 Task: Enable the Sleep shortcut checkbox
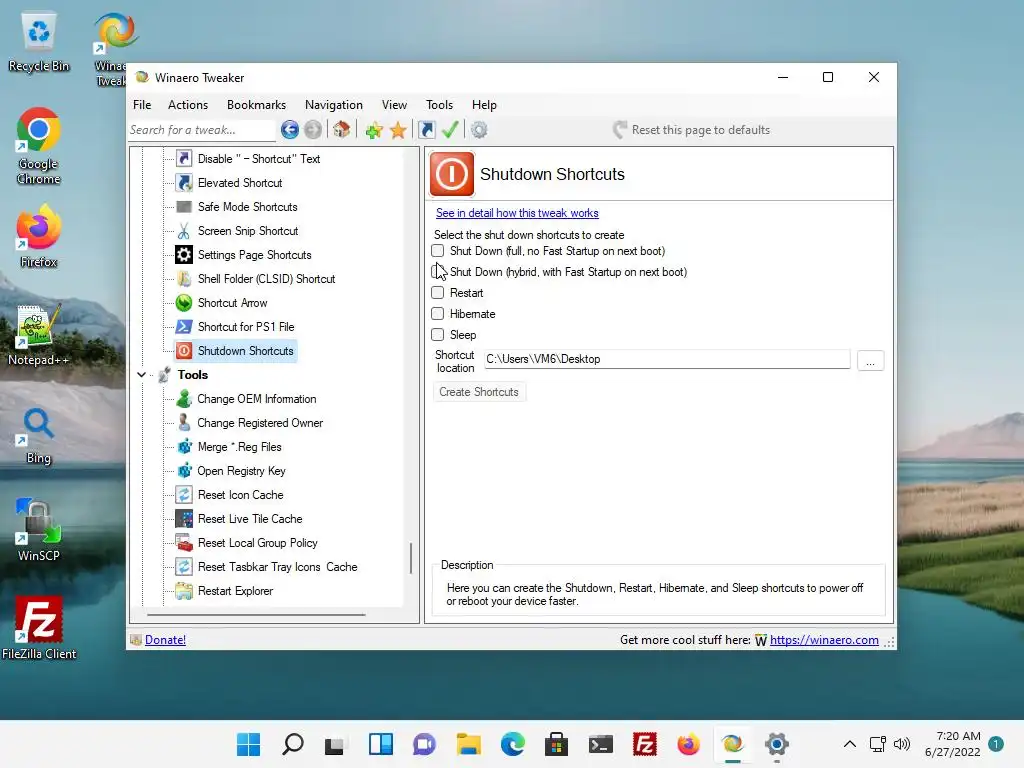point(438,334)
